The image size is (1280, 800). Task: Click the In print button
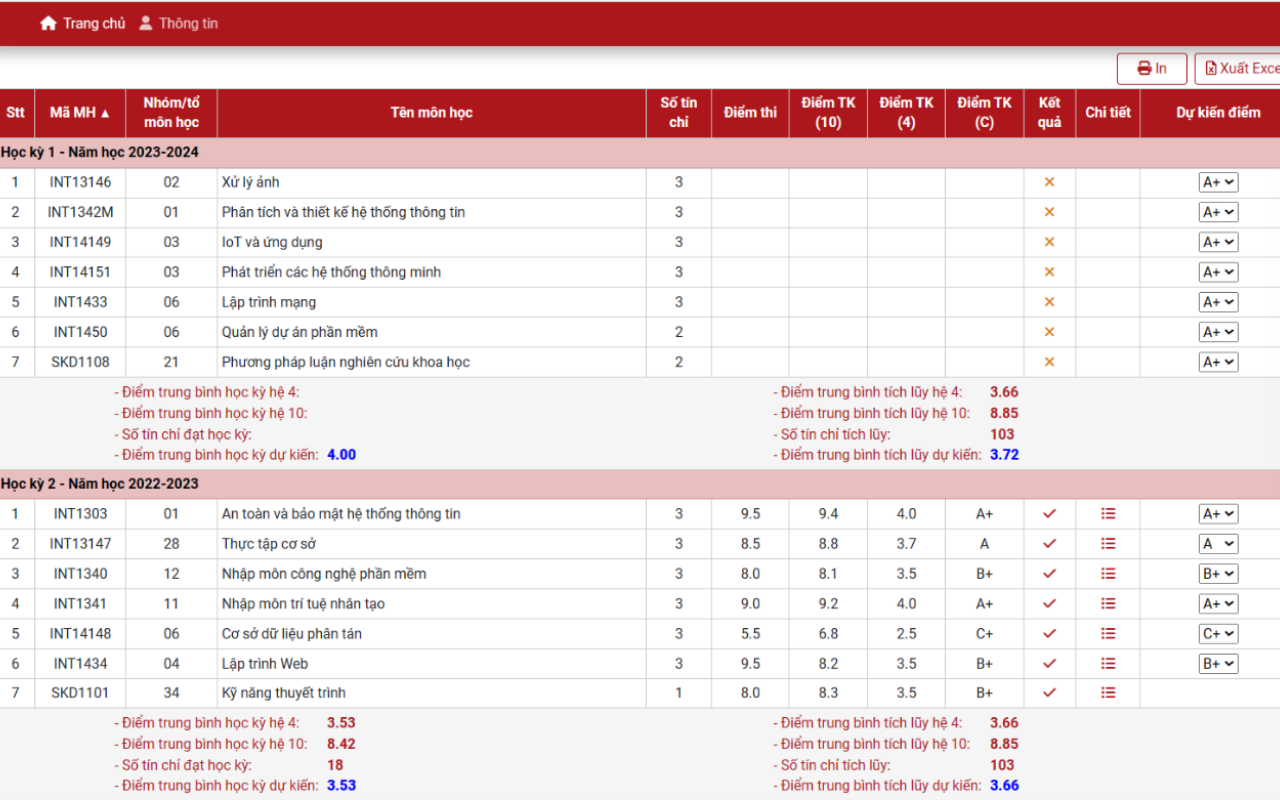[x=1152, y=69]
